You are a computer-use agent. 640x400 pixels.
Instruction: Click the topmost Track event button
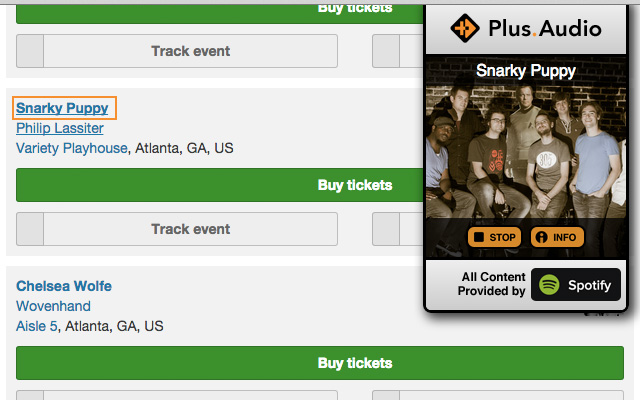coord(190,51)
